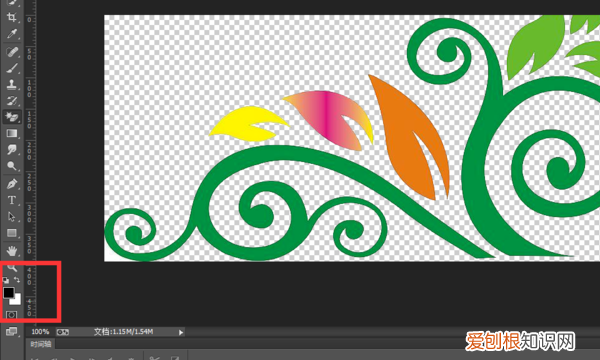The width and height of the screenshot is (600, 360).
Task: Select the Zoom magnifier tool
Action: tap(12, 267)
